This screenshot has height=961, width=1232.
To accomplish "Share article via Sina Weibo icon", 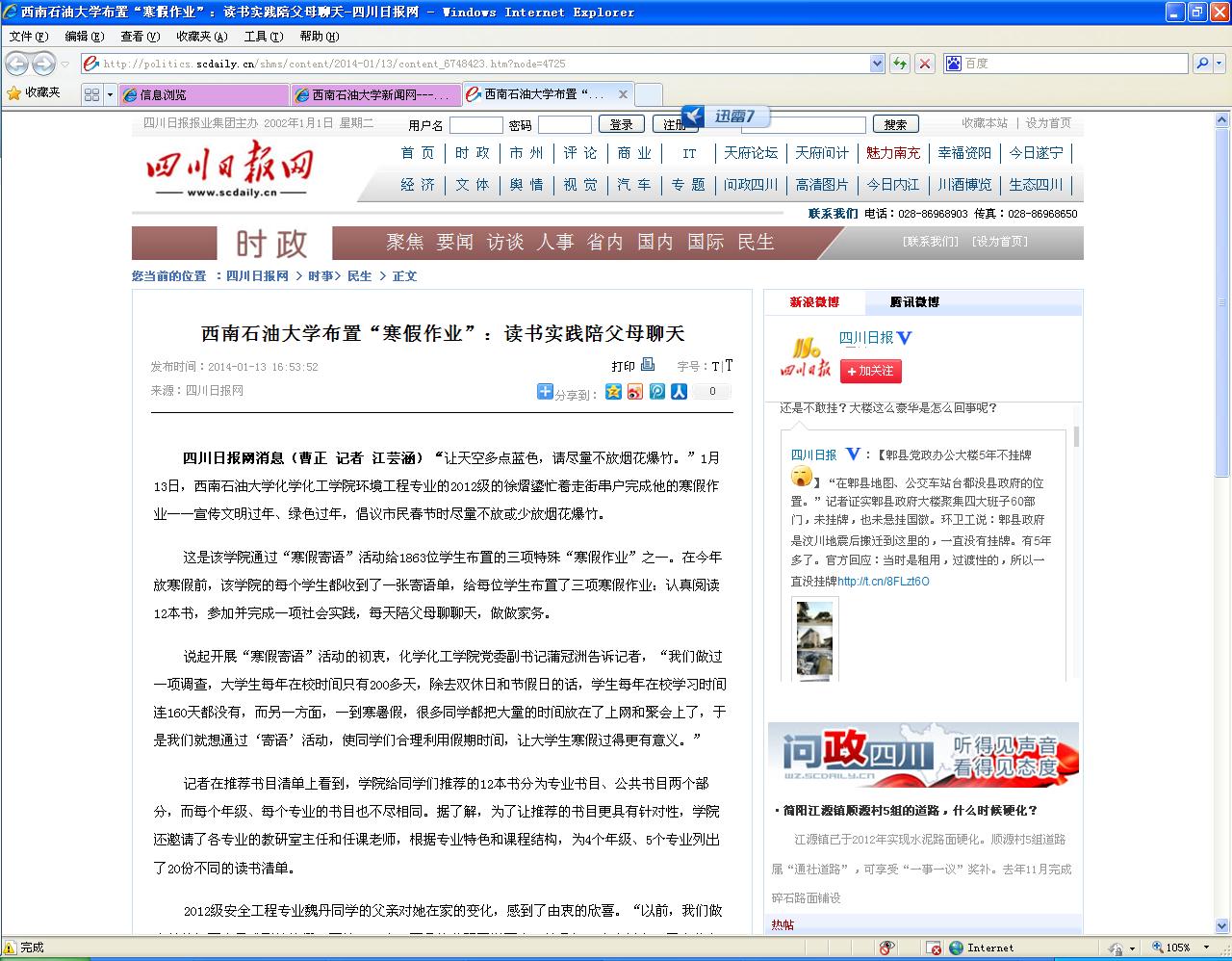I will 634,392.
